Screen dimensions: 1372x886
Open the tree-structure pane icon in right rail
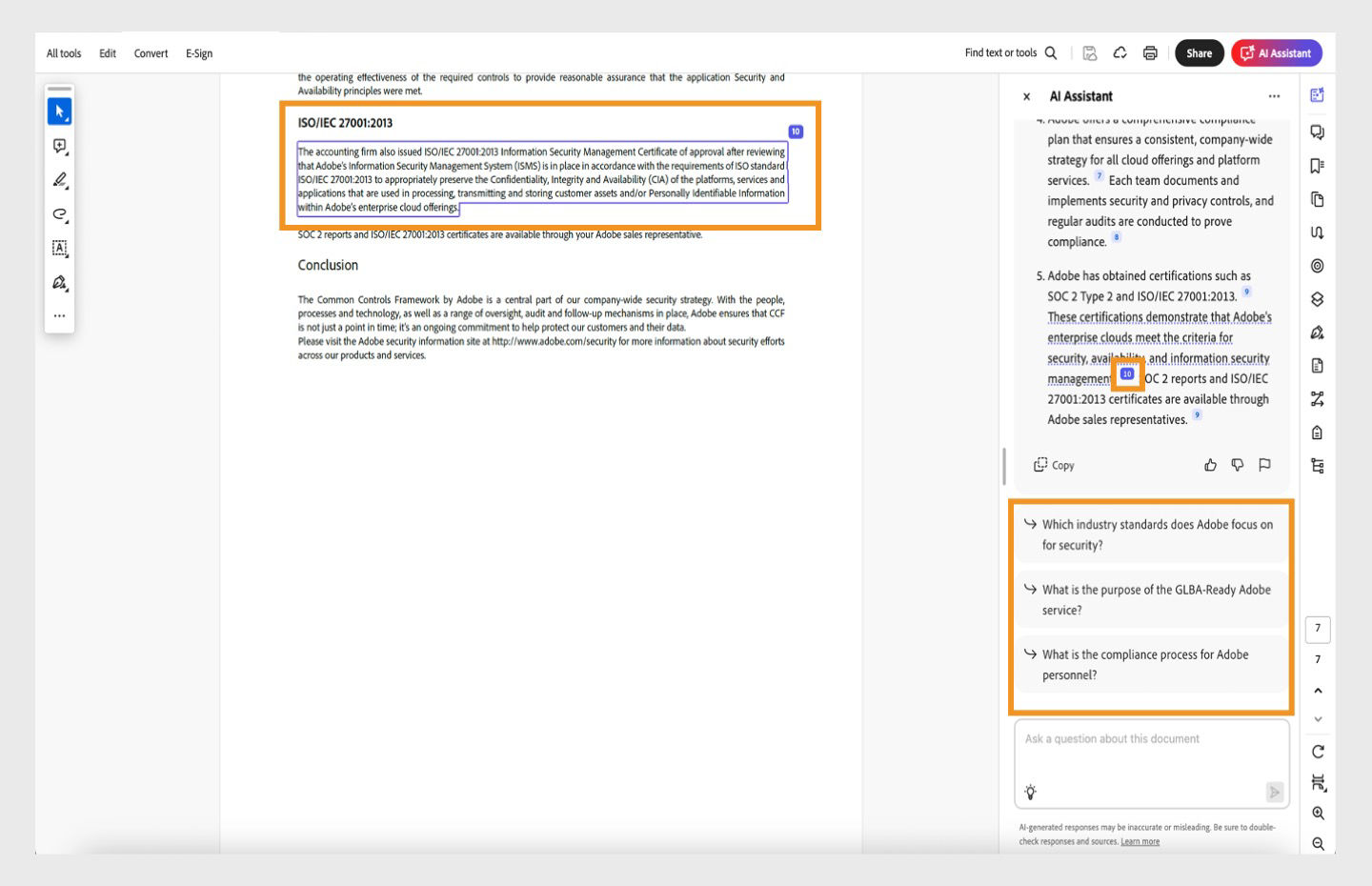click(x=1317, y=466)
